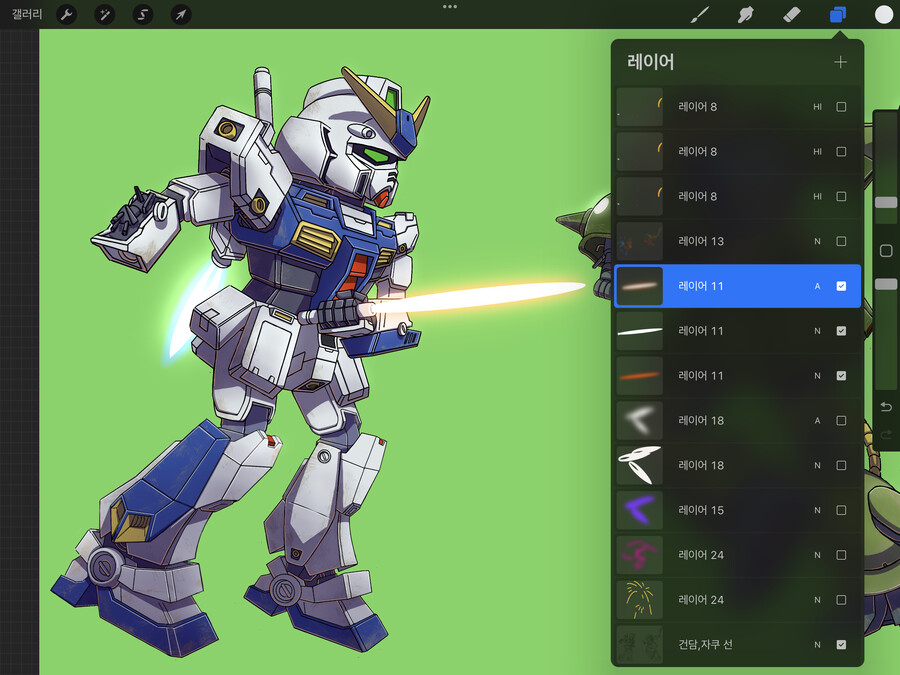Select the layer named 건담,자쿠 선
This screenshot has height=675, width=900.
coord(705,645)
